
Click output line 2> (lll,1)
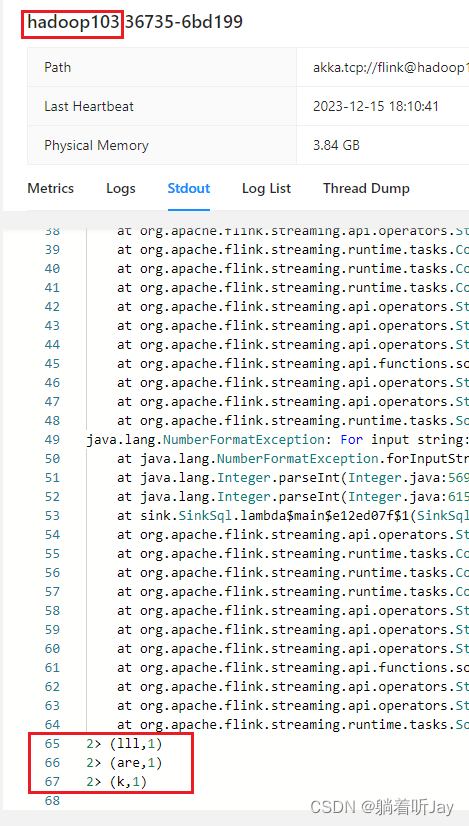pos(124,744)
